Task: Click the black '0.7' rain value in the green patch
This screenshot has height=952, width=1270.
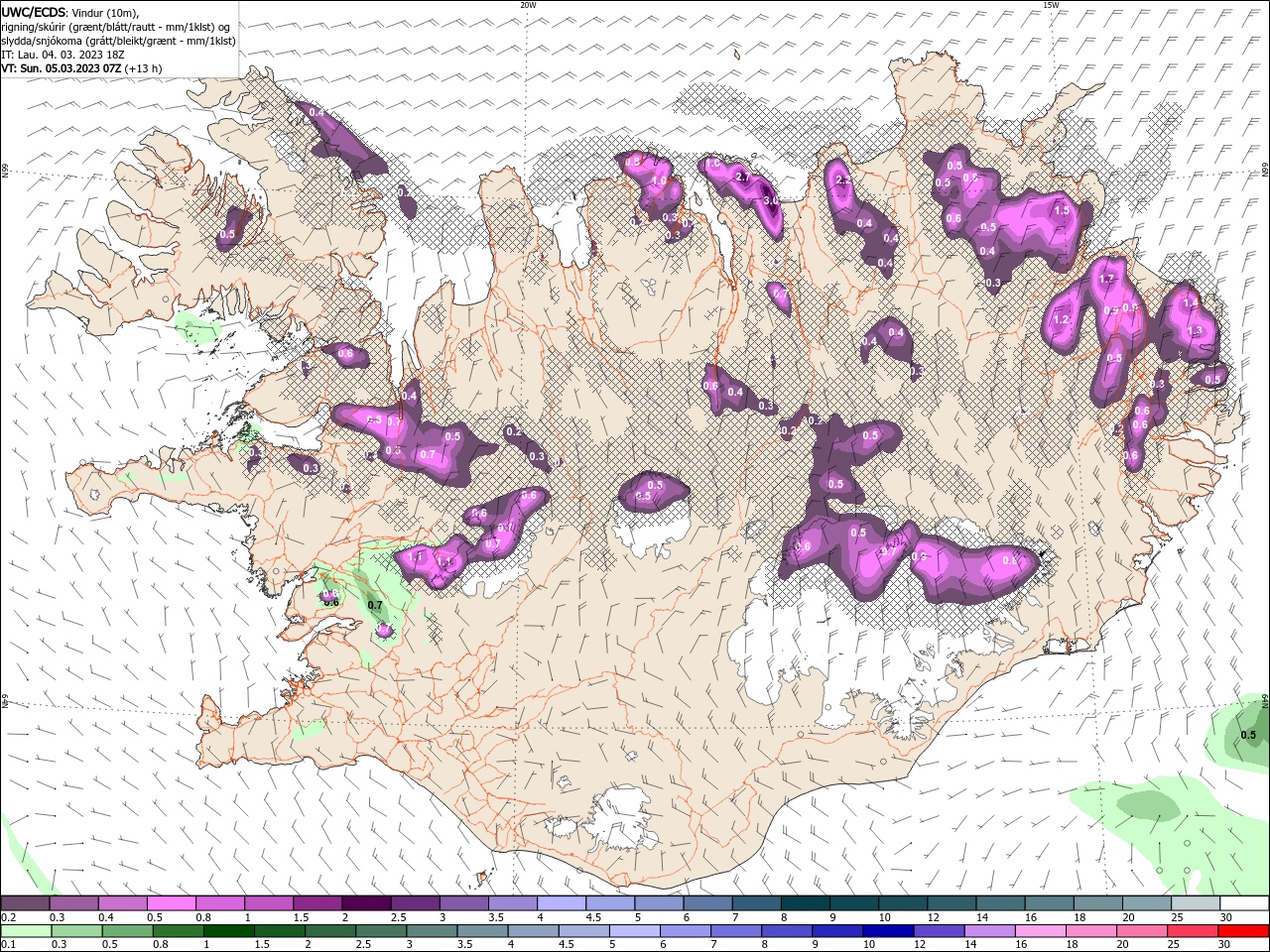Action: tap(375, 604)
